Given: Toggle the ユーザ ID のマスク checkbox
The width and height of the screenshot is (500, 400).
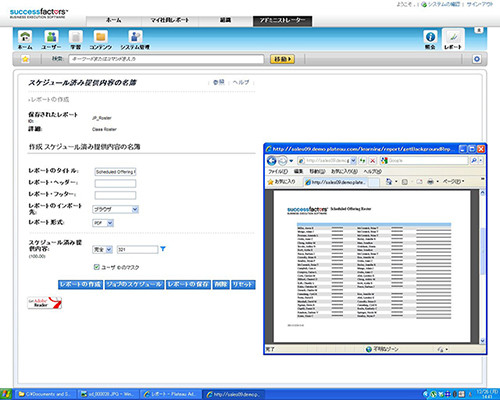Looking at the screenshot, I should 97,267.
